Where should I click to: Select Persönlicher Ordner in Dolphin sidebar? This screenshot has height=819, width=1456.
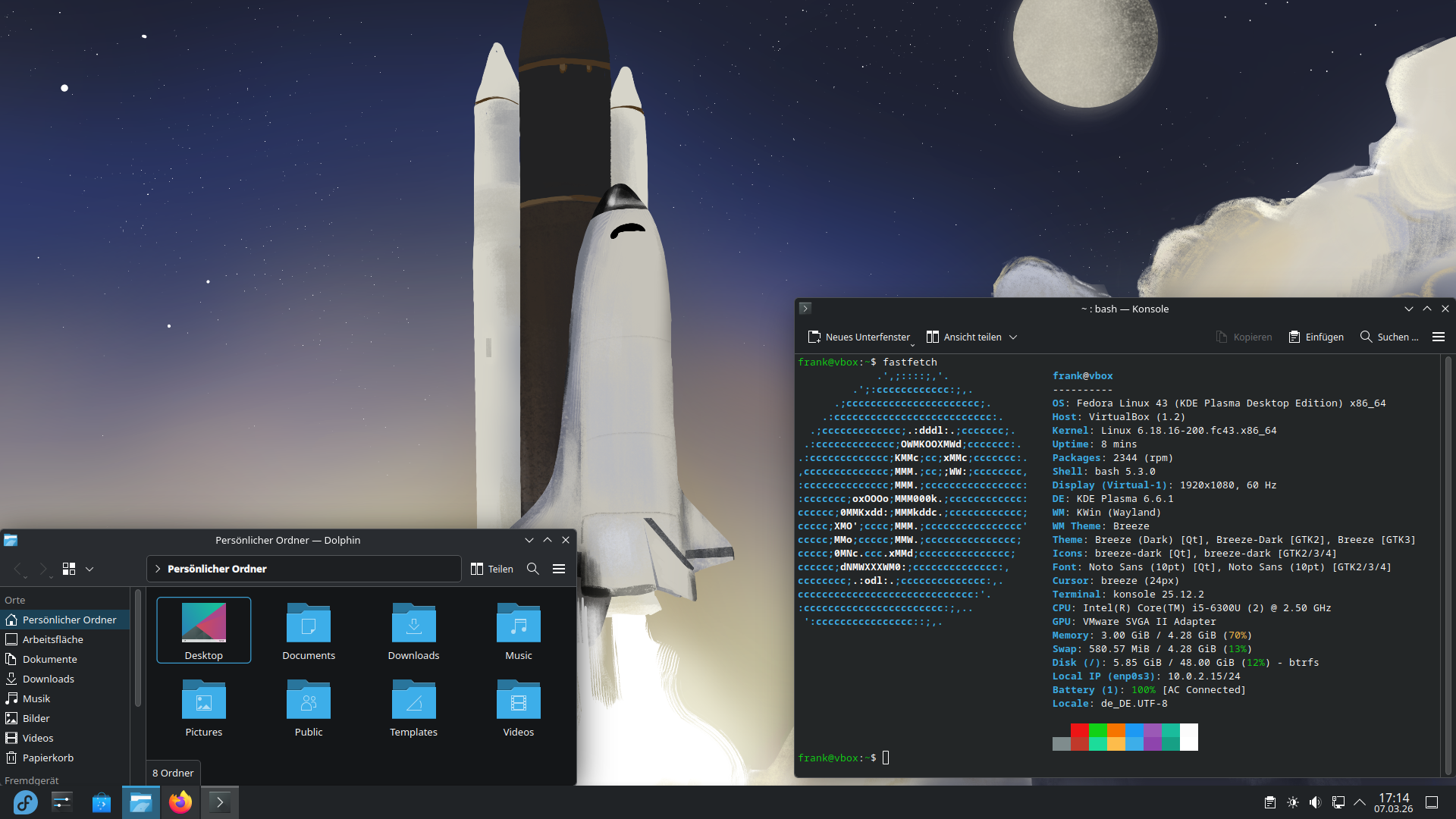click(65, 620)
